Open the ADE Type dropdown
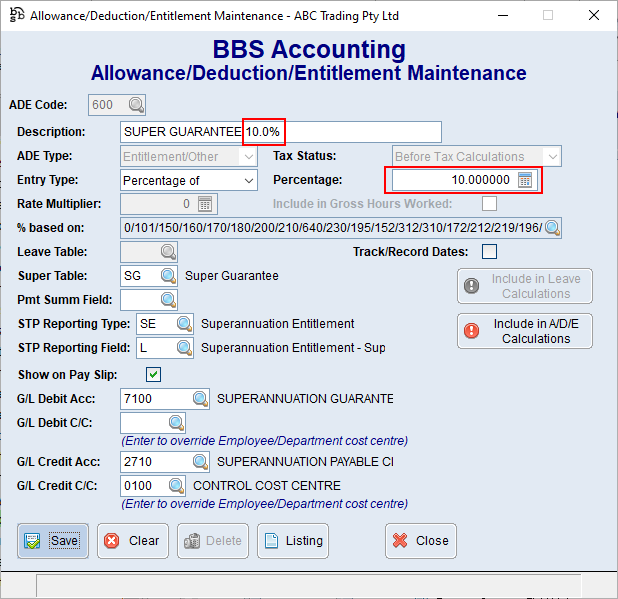The width and height of the screenshot is (618, 599). pyautogui.click(x=249, y=156)
